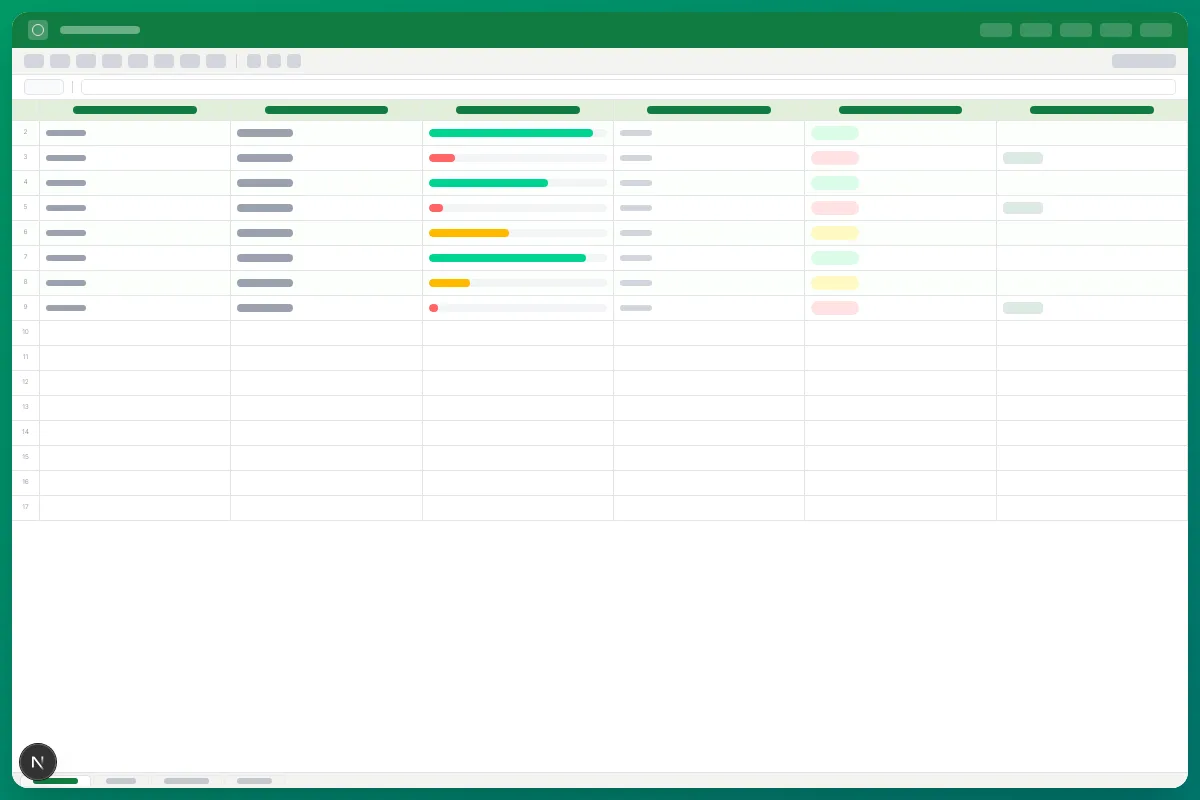Click the gray tag in row 3's last column
Image resolution: width=1200 pixels, height=800 pixels.
[1023, 158]
